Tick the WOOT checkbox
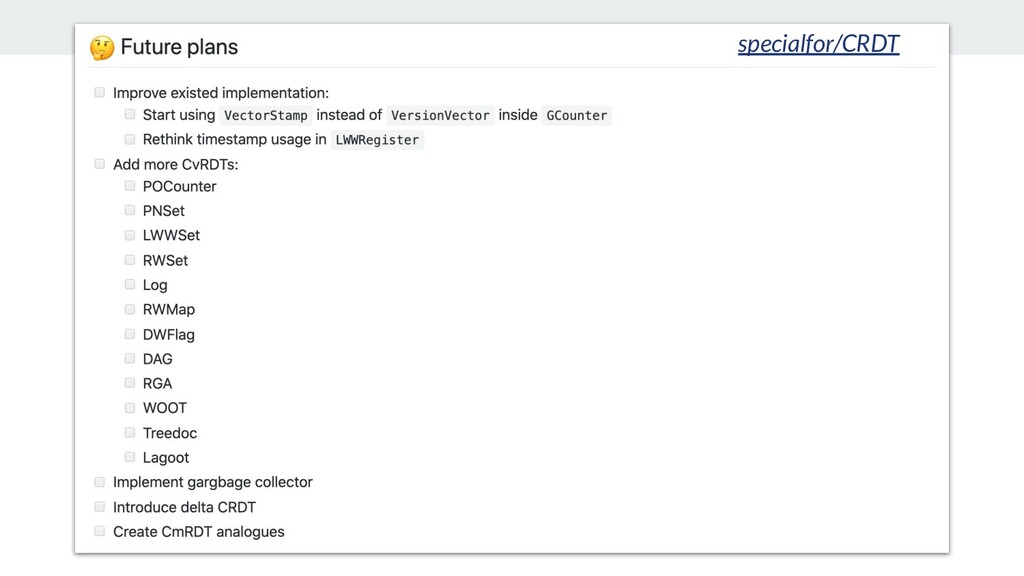Image resolution: width=1024 pixels, height=576 pixels. (130, 408)
